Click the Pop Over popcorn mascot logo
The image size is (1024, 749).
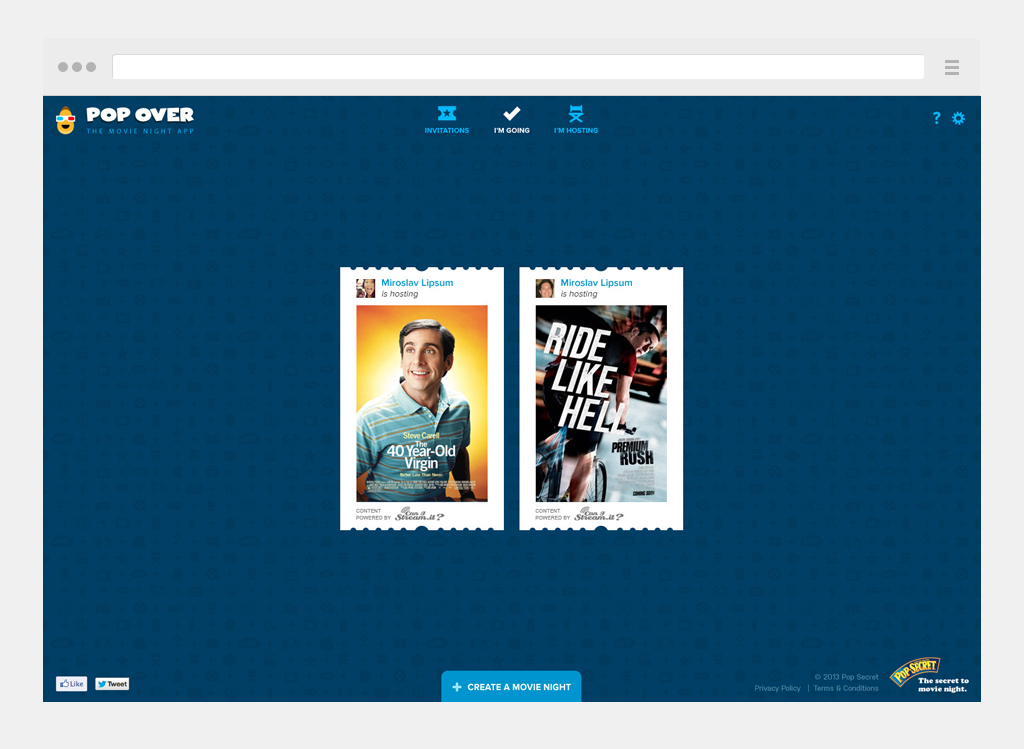click(x=66, y=119)
